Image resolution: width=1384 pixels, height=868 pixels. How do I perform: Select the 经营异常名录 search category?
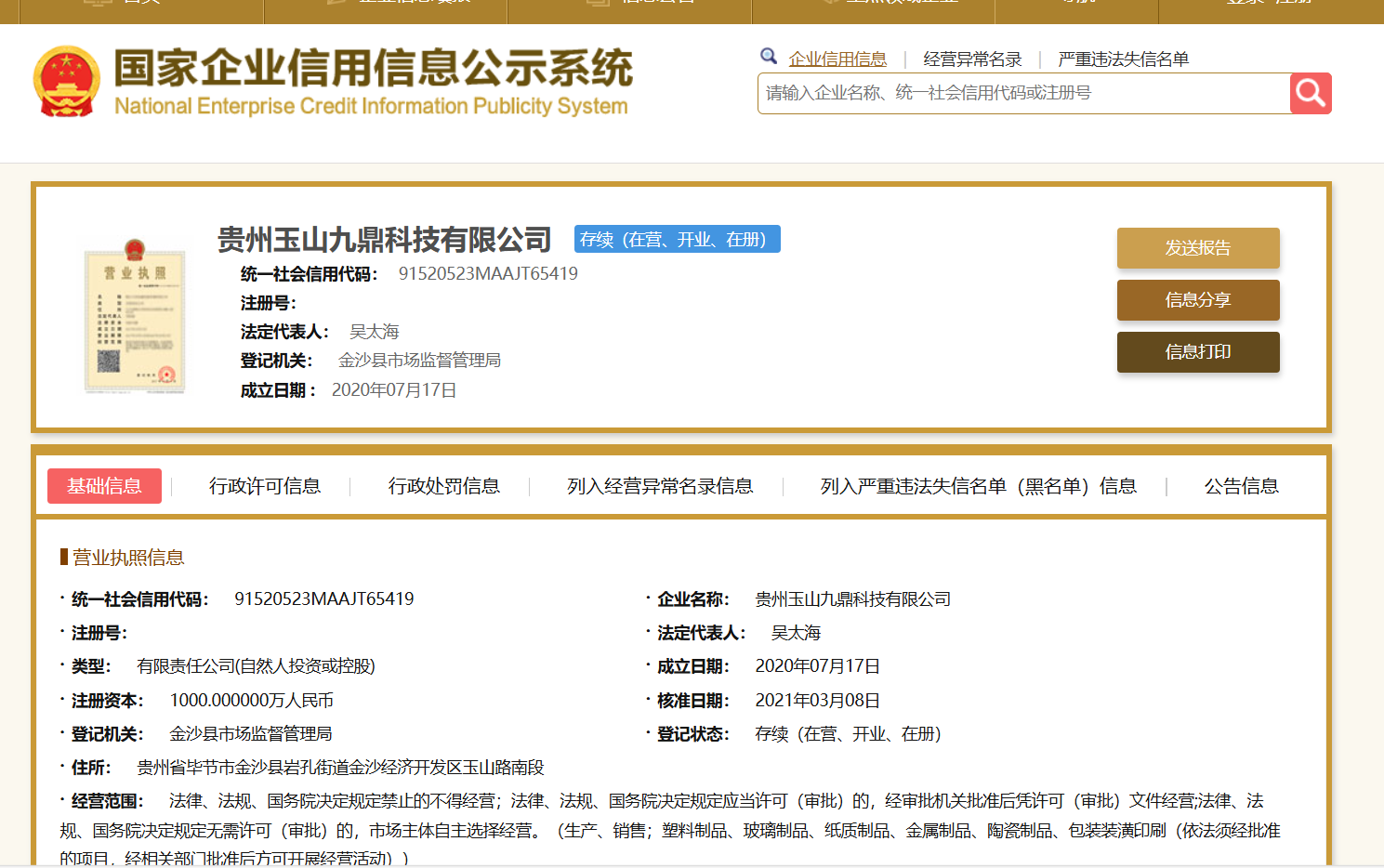click(x=972, y=59)
